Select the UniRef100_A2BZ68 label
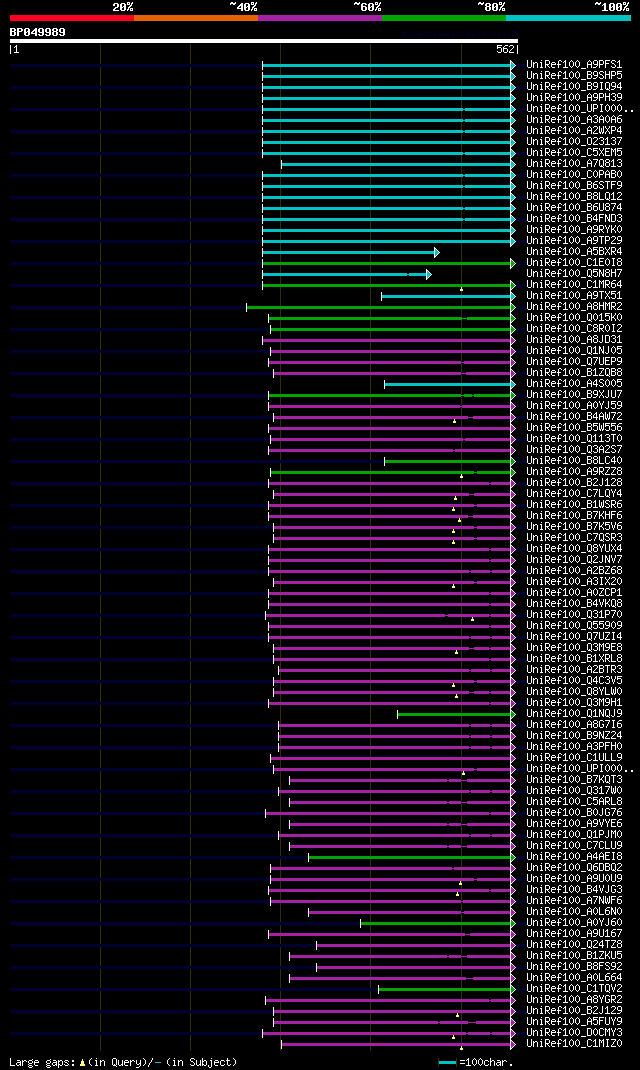The width and height of the screenshot is (640, 1070). (x=574, y=571)
